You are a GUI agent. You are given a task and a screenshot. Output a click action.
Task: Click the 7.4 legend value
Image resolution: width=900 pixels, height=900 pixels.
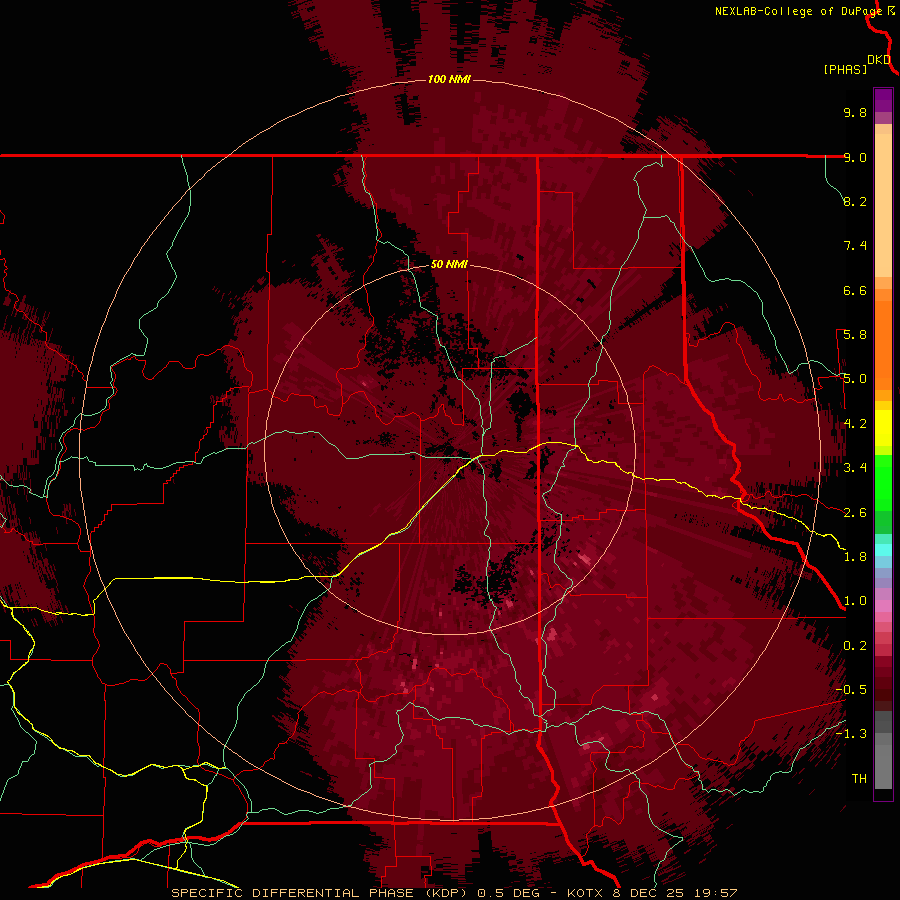click(855, 246)
